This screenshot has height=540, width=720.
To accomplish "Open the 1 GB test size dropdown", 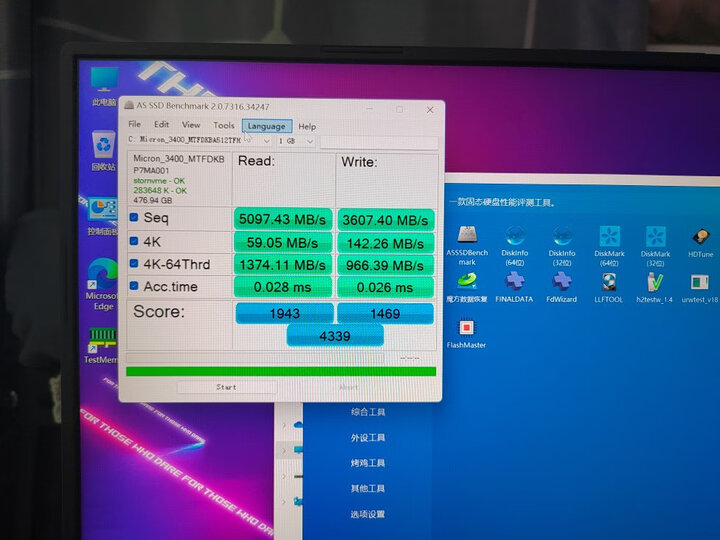I will click(296, 141).
